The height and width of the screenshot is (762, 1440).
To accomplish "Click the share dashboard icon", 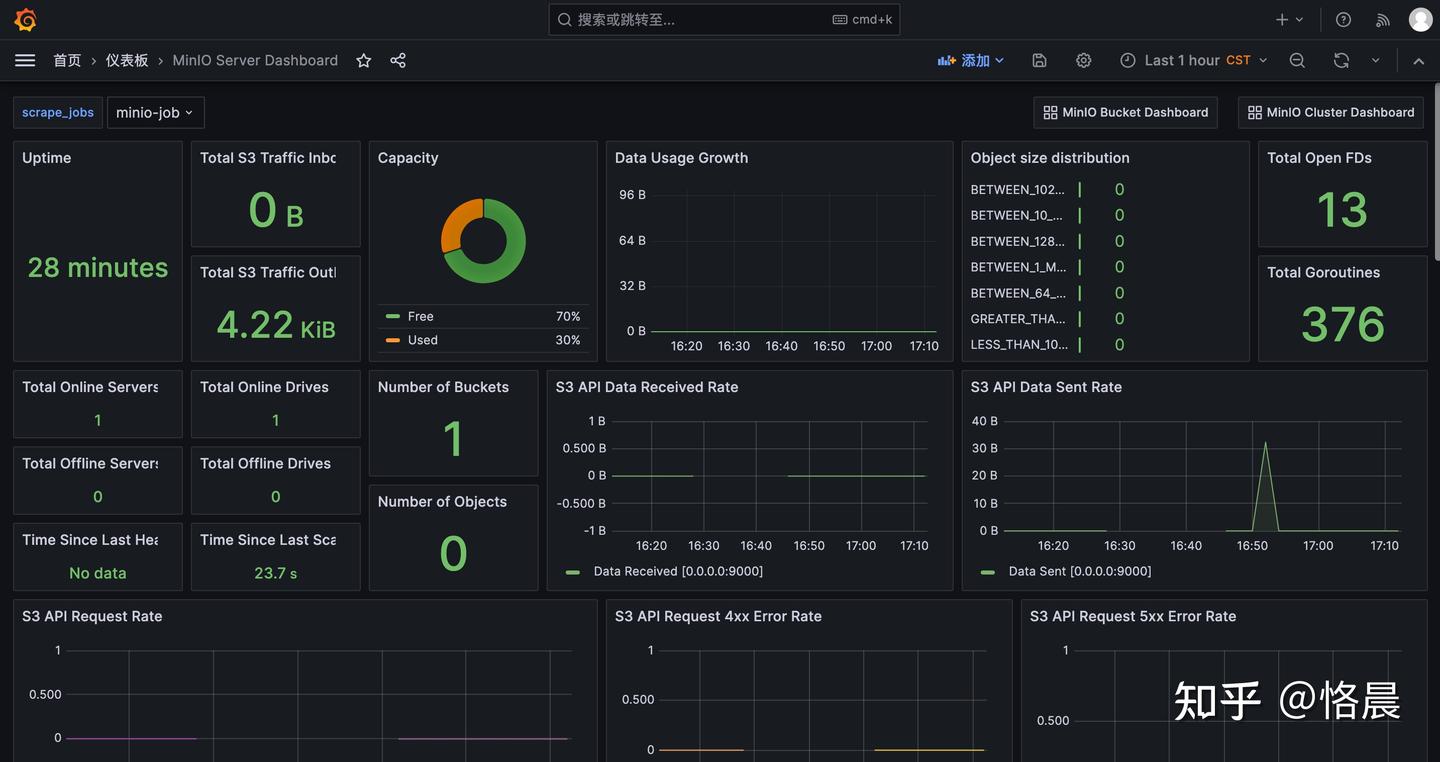I will point(398,61).
